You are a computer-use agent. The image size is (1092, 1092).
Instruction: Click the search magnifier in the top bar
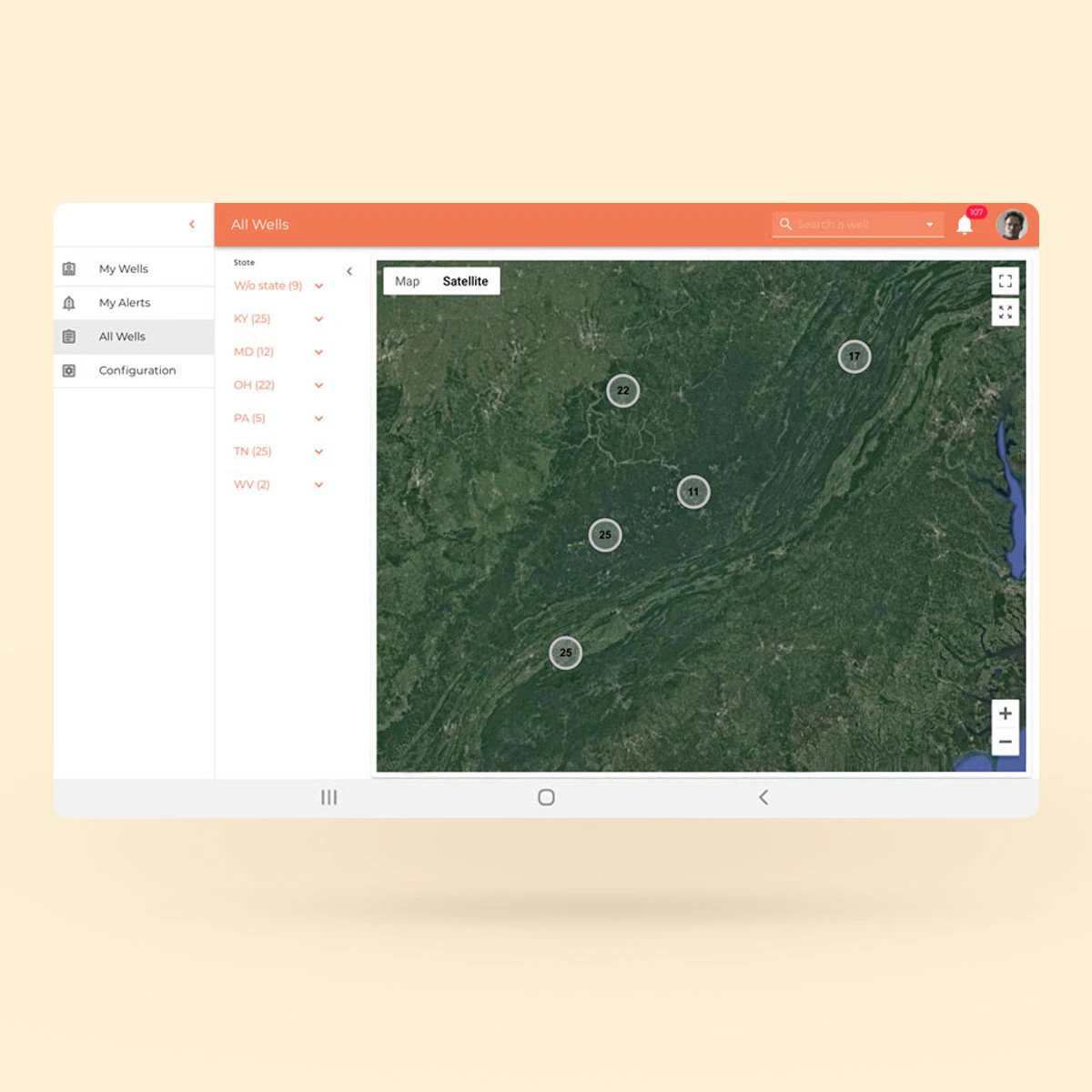[x=785, y=224]
